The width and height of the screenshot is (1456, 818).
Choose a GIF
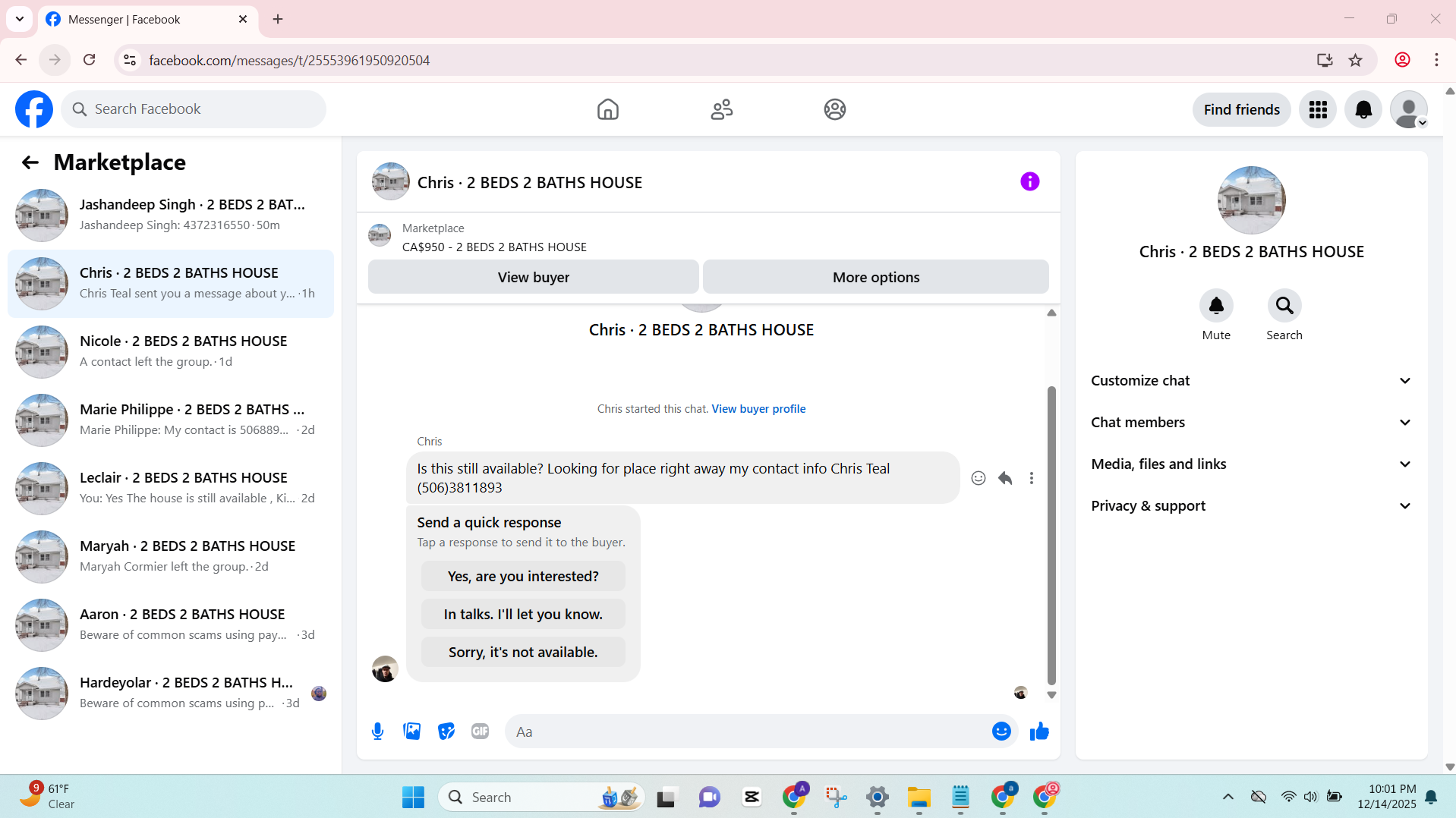(x=480, y=731)
